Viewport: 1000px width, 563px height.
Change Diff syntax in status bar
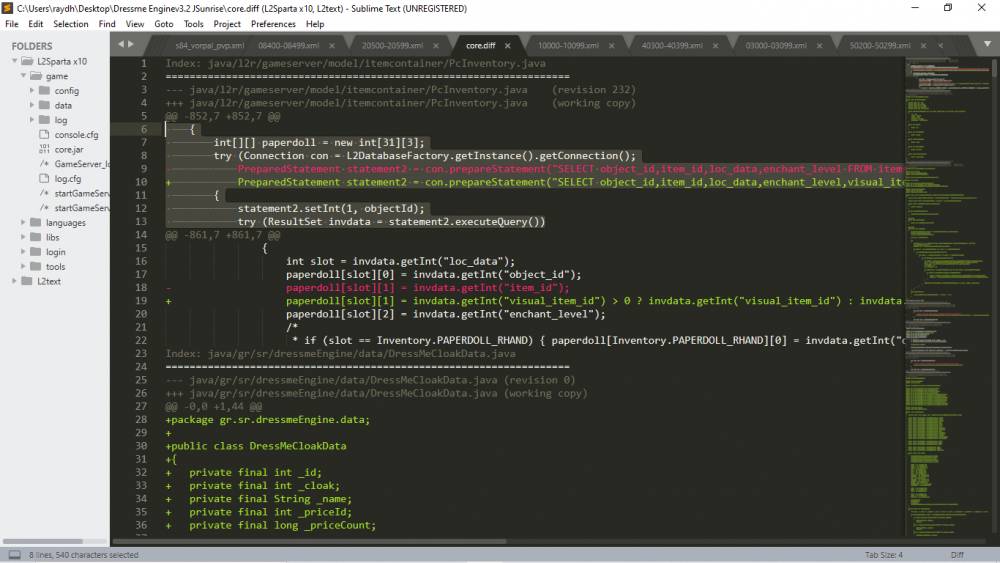956,555
